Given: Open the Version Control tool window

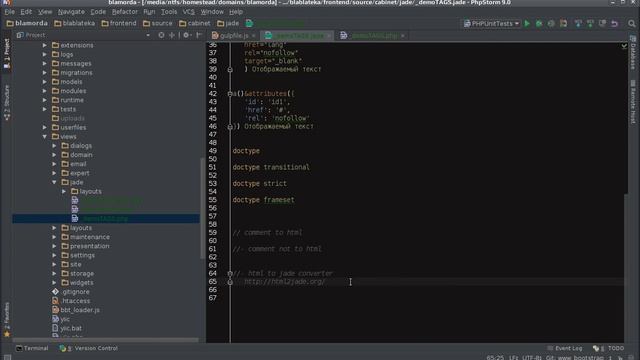Looking at the screenshot, I should pyautogui.click(x=89, y=348).
